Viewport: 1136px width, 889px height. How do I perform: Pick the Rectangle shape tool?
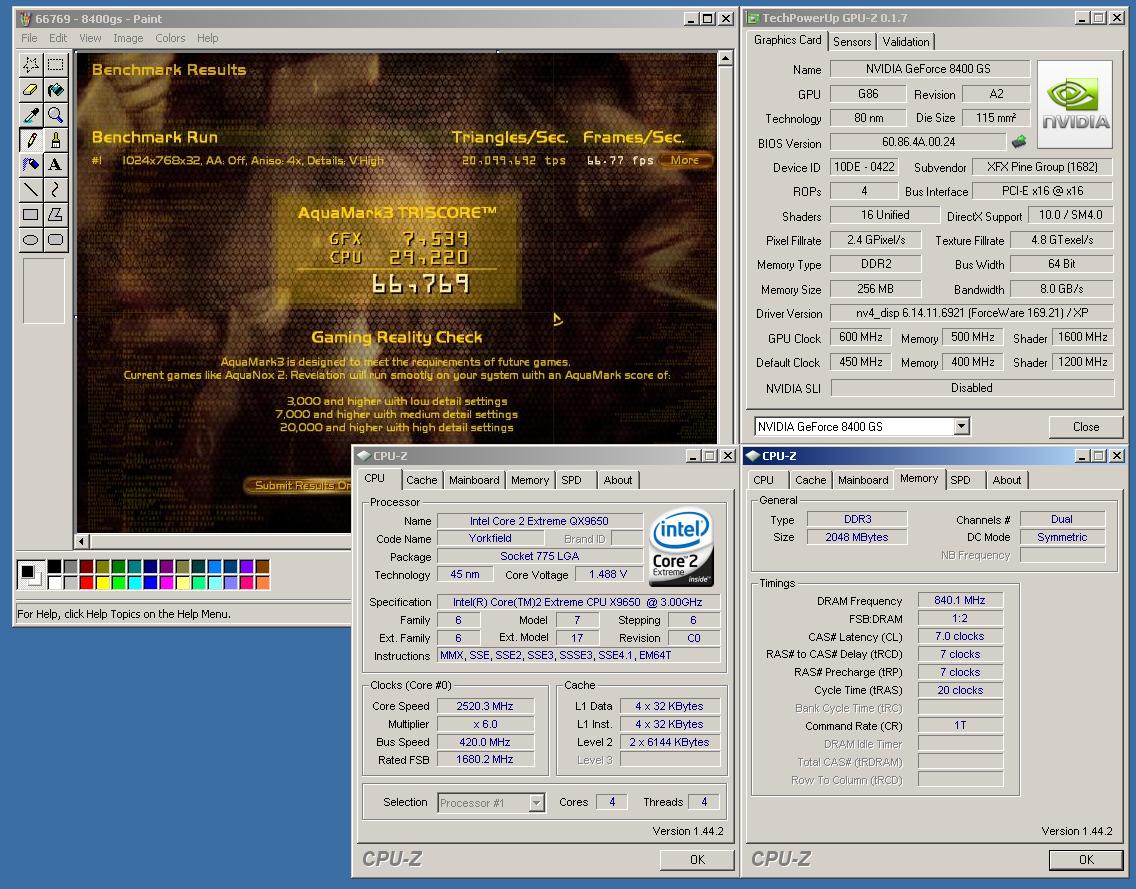pyautogui.click(x=30, y=214)
